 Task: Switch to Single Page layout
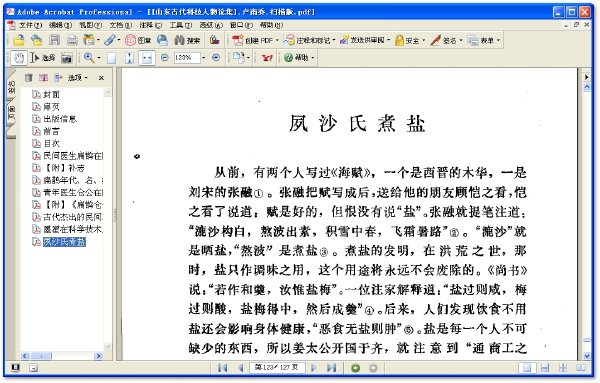click(x=527, y=368)
